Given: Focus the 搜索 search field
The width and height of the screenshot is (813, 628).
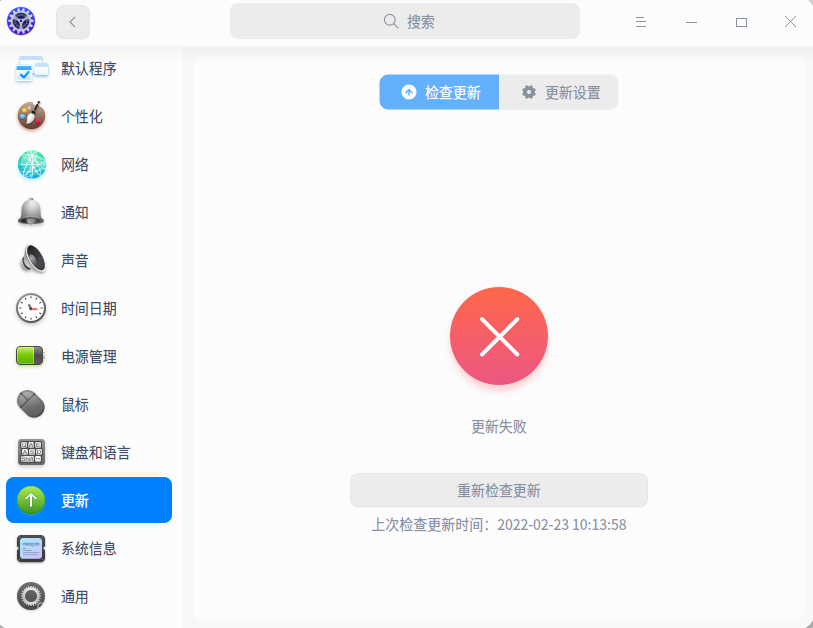Looking at the screenshot, I should pos(405,21).
